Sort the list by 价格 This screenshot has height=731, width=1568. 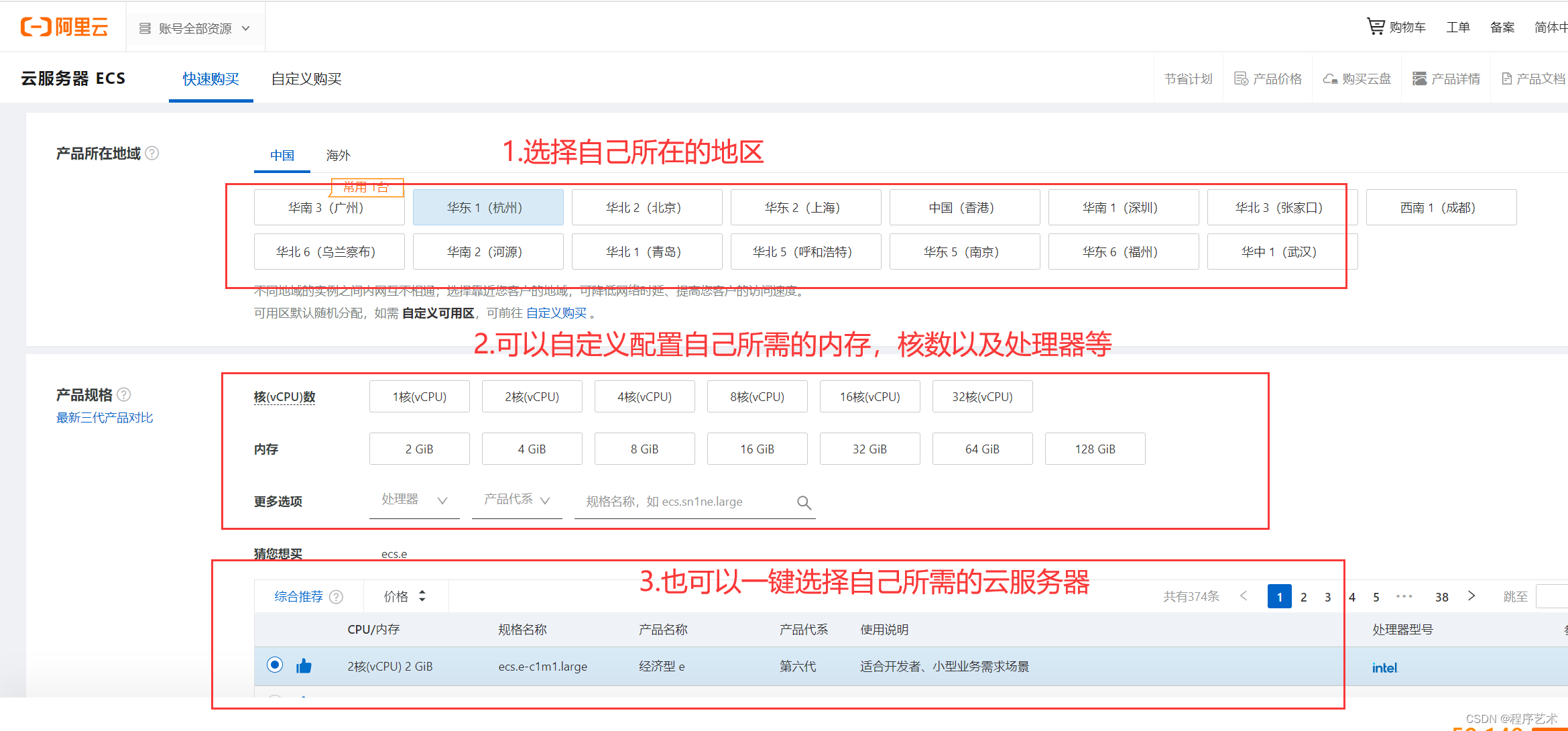coord(405,596)
